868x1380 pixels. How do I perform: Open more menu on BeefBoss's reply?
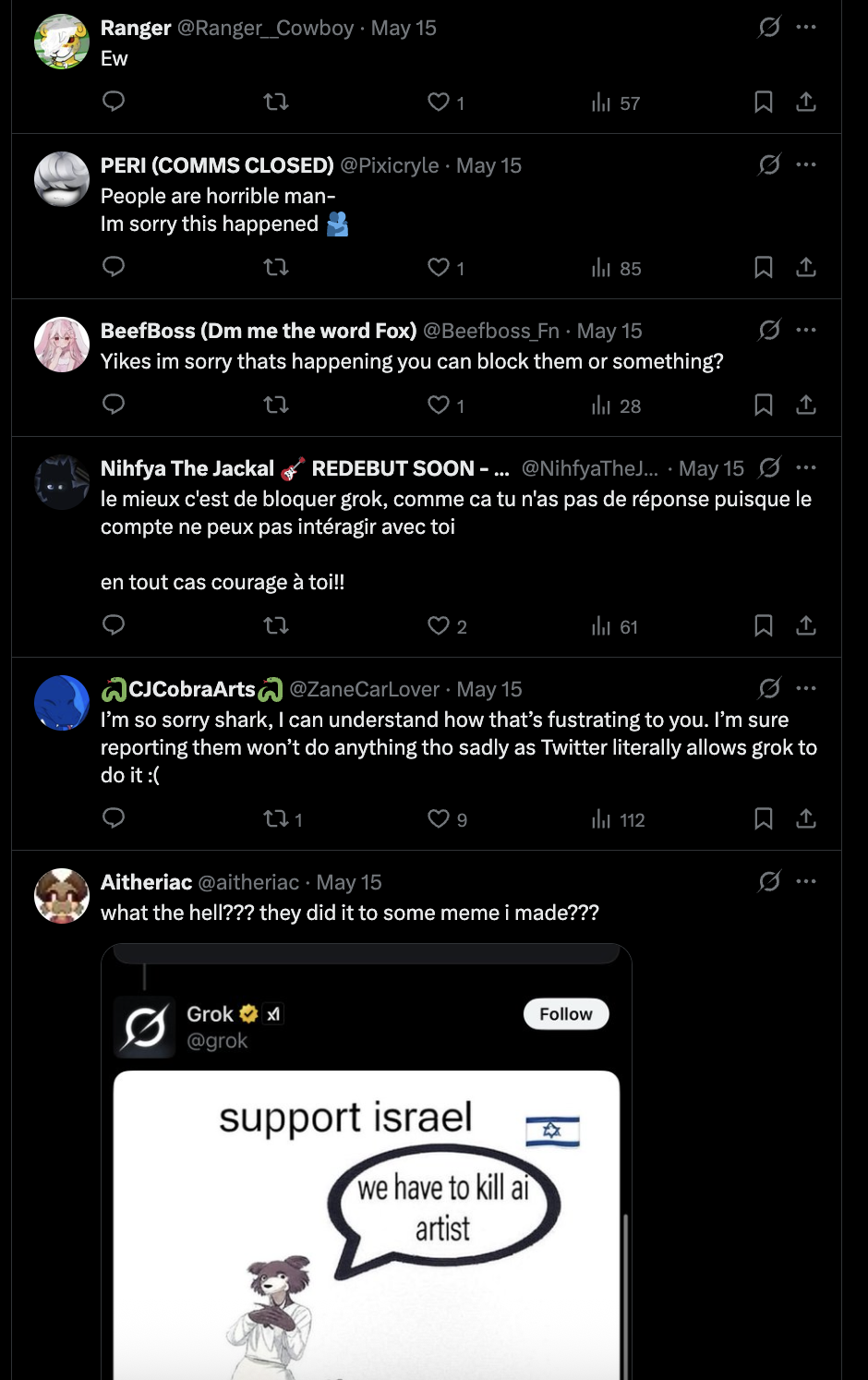pos(806,331)
